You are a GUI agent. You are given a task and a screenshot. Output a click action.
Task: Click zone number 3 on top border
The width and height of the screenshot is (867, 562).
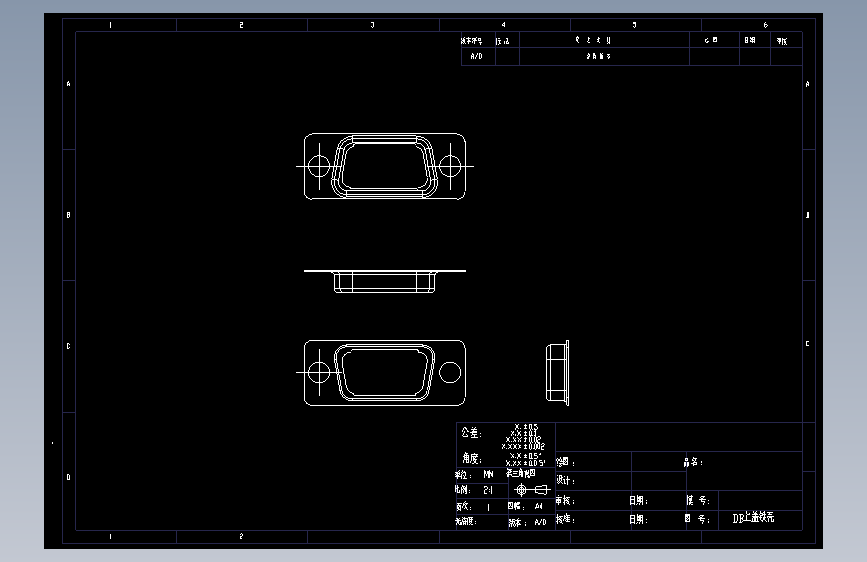pos(373,25)
